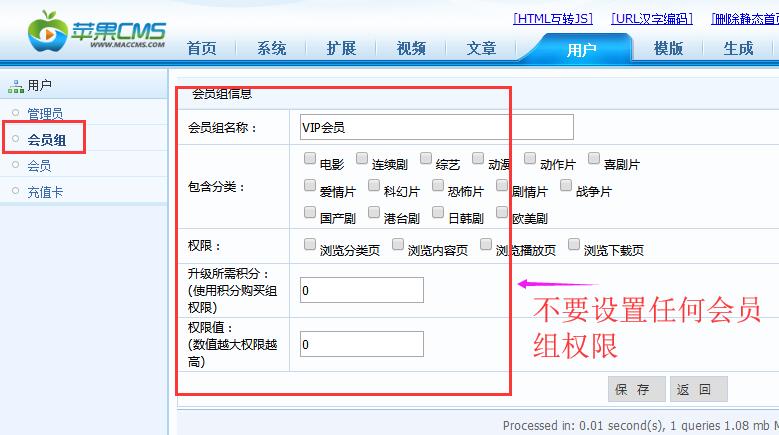The height and width of the screenshot is (435, 779).
Task: Click the 保存 button
Action: (636, 389)
